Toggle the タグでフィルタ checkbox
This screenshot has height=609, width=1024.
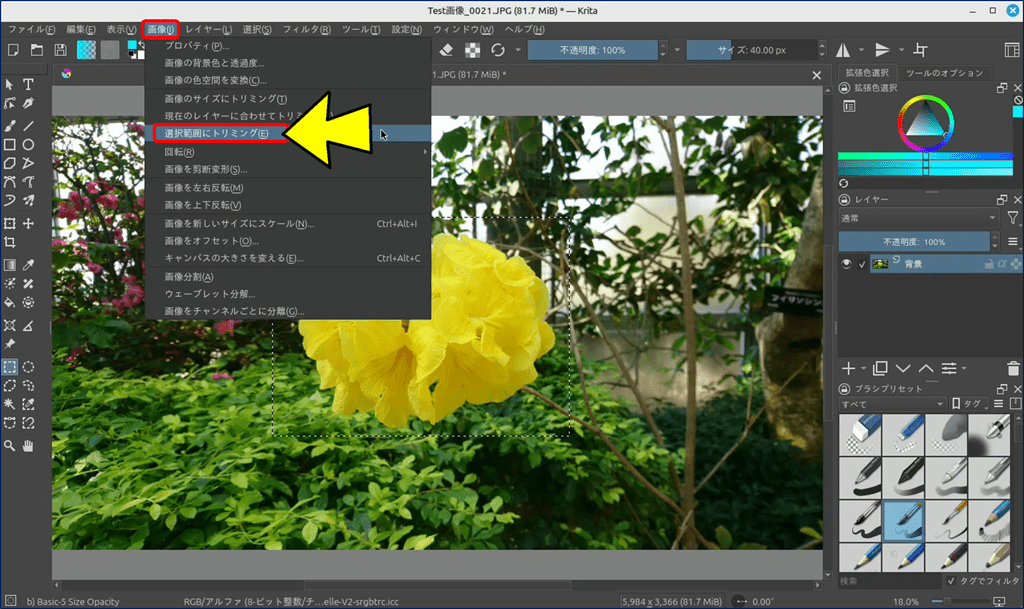click(x=951, y=581)
